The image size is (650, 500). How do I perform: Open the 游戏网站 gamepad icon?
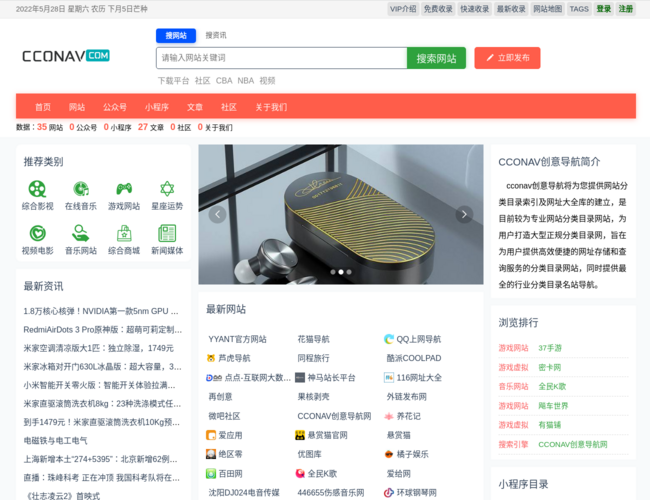[x=124, y=189]
